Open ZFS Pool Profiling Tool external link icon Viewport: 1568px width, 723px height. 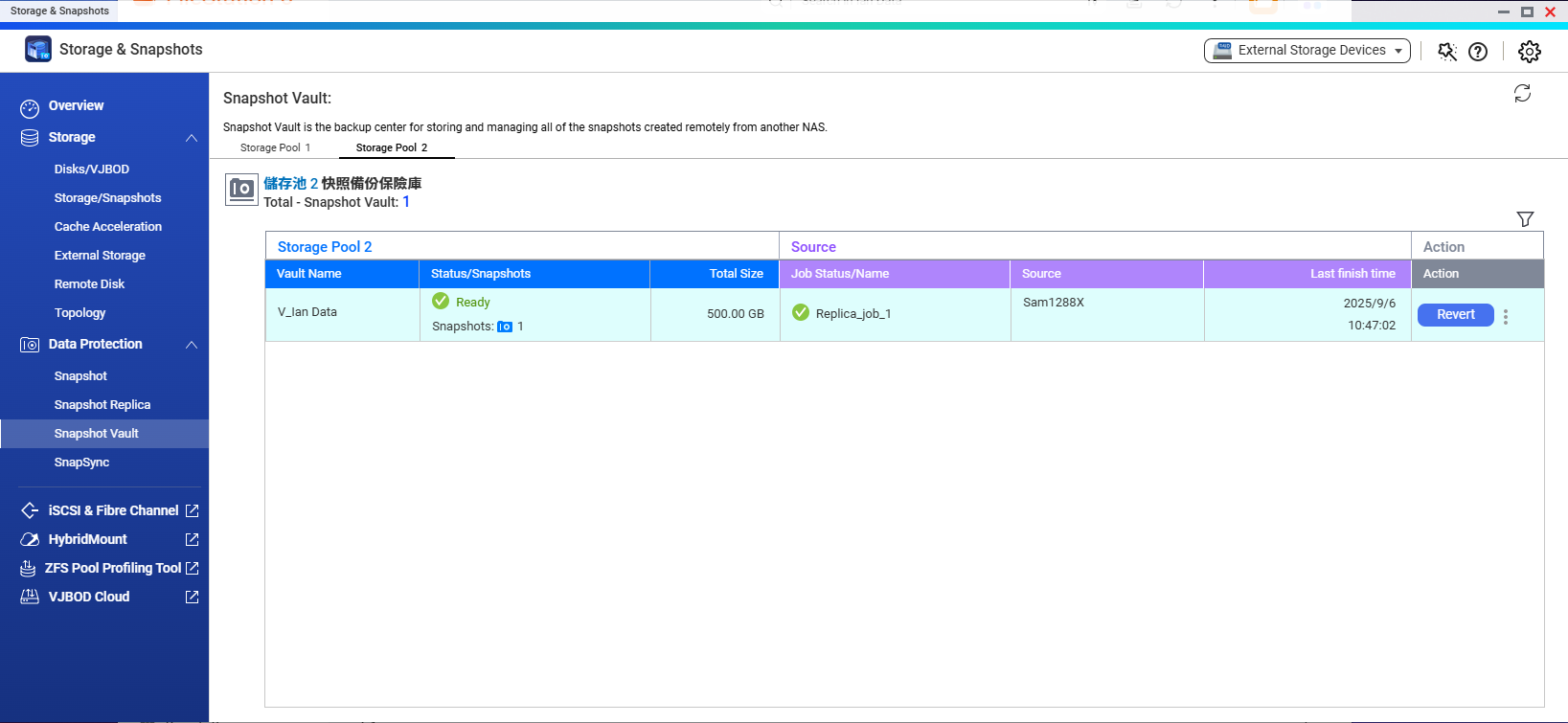click(x=192, y=568)
